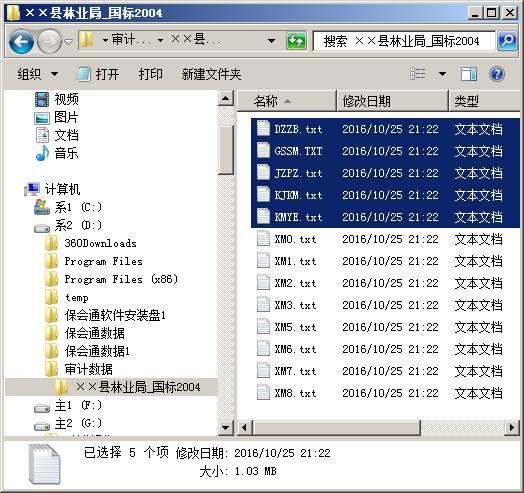Open the Program Files folder in tree
The width and height of the screenshot is (524, 493).
tap(94, 261)
